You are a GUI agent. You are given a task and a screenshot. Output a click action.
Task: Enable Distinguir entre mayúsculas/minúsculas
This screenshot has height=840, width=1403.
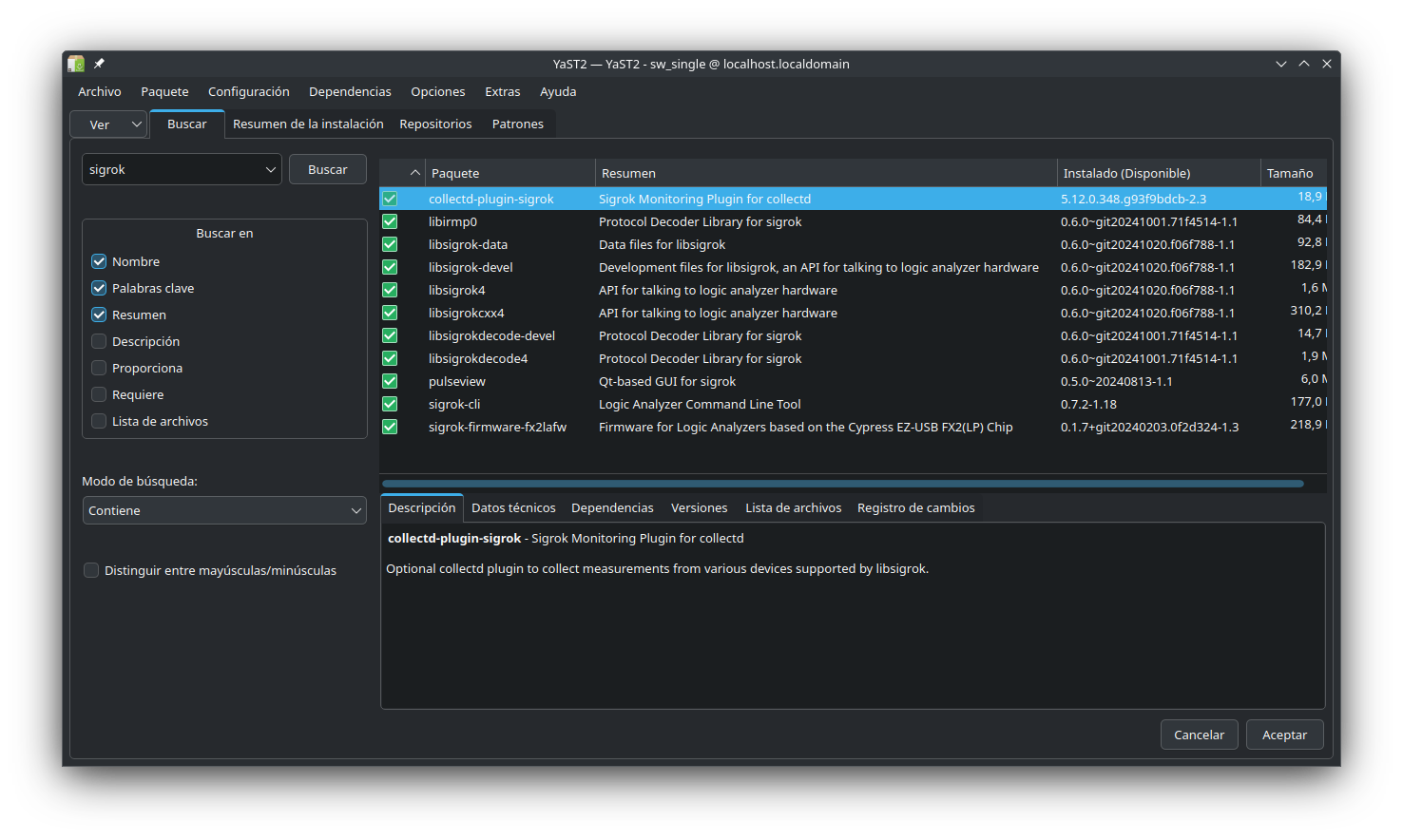(91, 570)
